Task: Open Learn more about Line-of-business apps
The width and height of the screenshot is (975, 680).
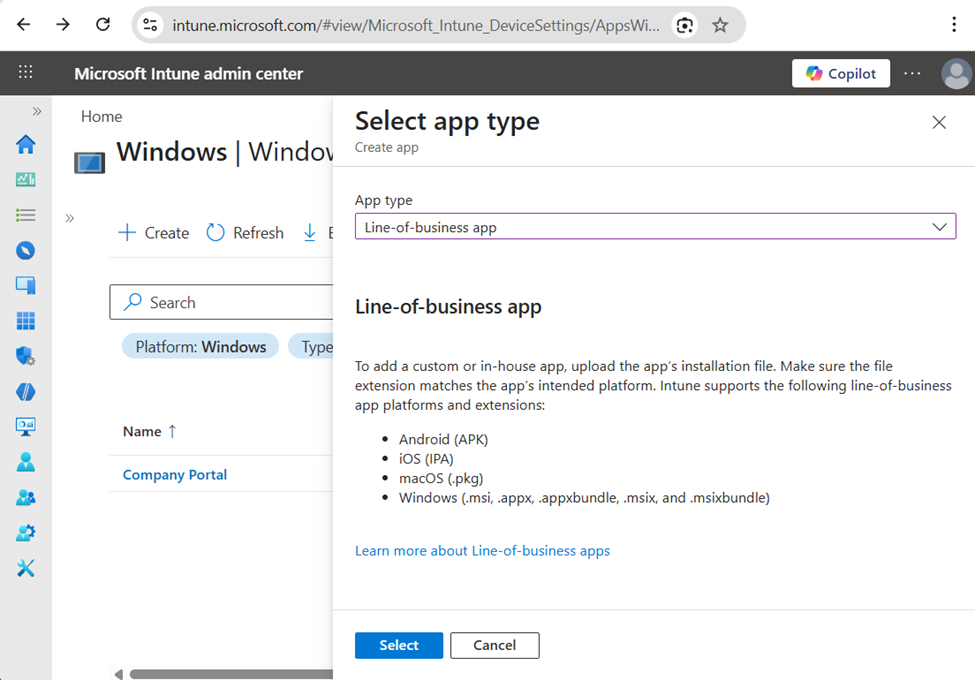Action: (x=482, y=550)
